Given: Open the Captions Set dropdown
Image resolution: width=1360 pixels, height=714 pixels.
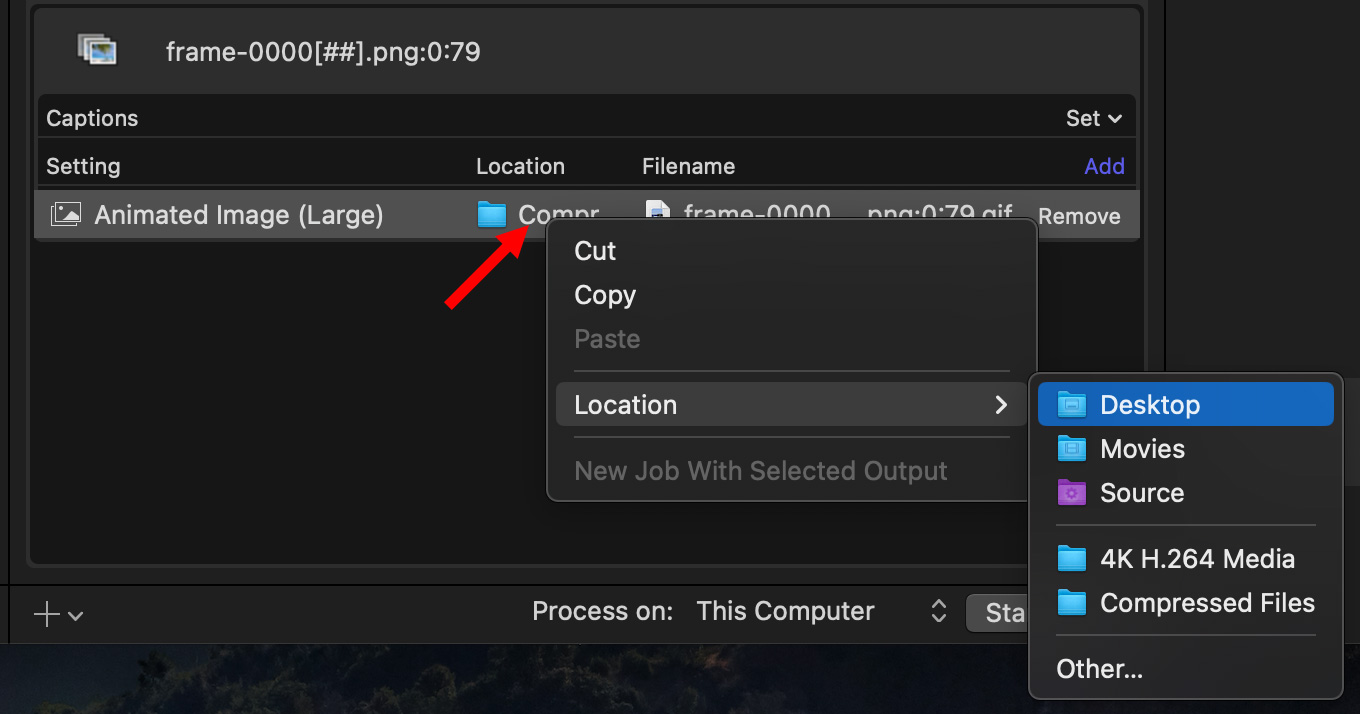Looking at the screenshot, I should [x=1093, y=118].
